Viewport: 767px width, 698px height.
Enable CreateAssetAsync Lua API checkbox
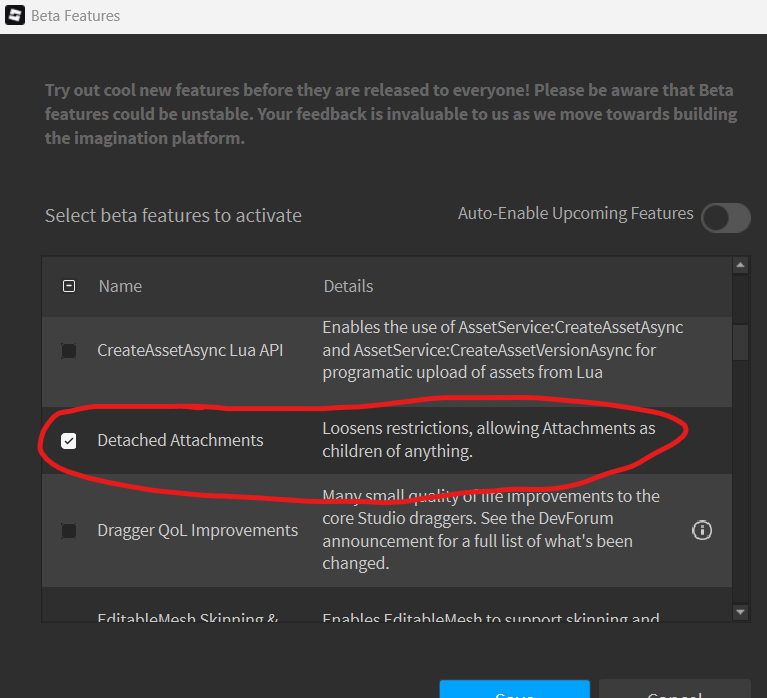[x=69, y=351]
